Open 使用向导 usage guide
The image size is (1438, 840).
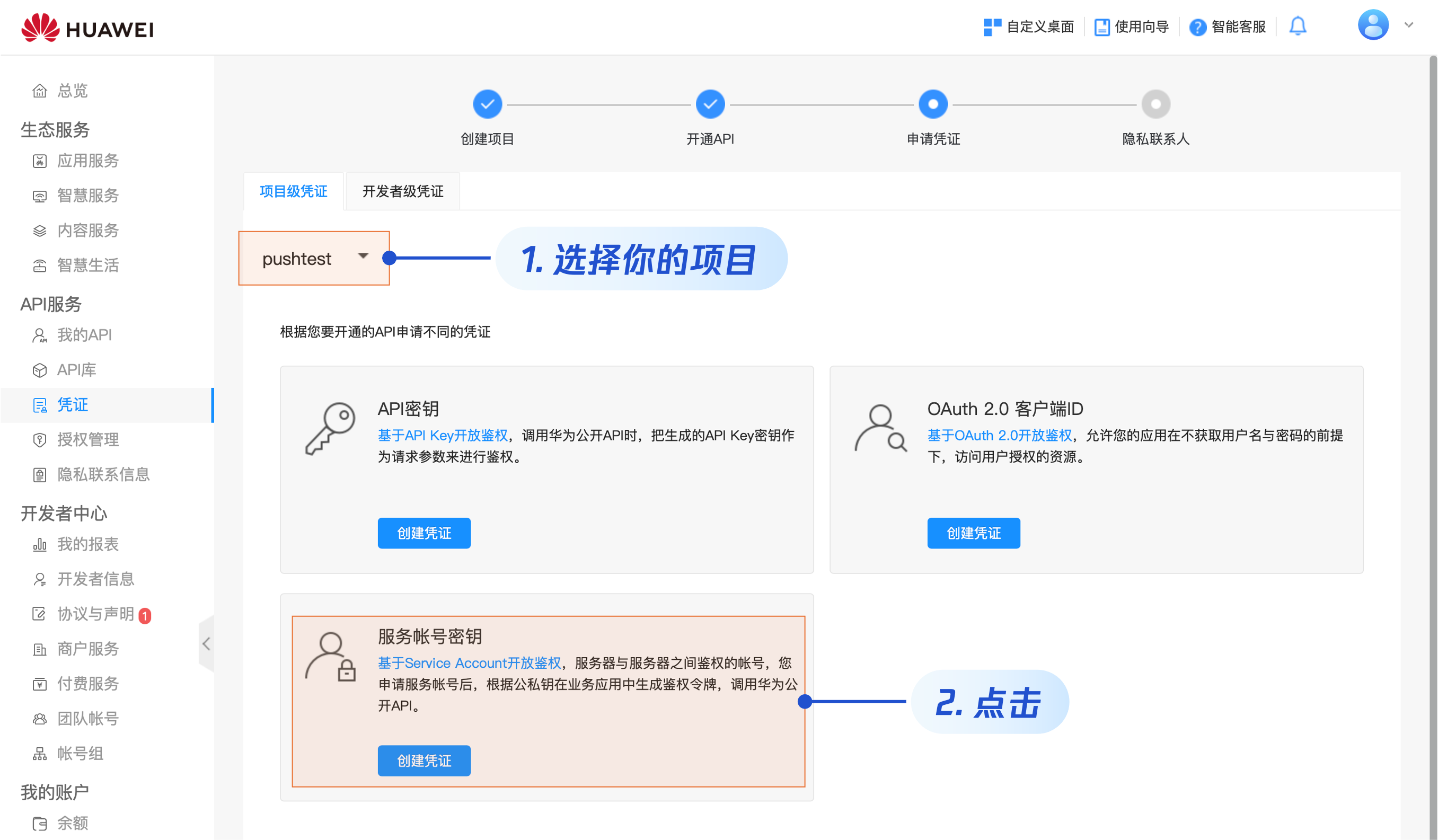(1131, 27)
